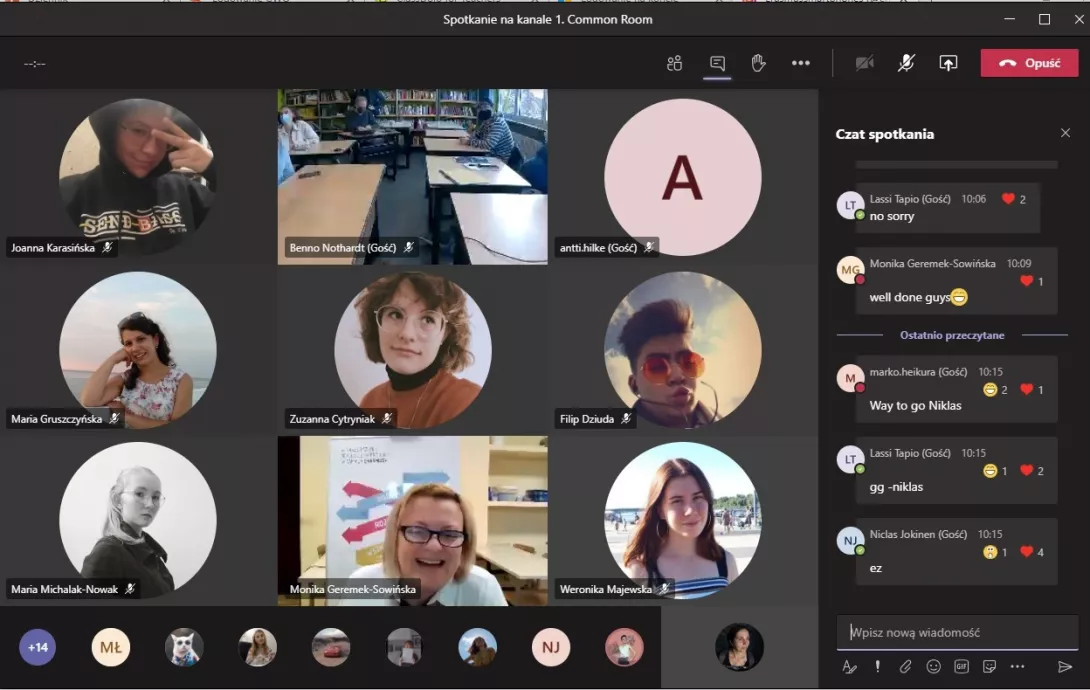This screenshot has height=690, width=1090.
Task: Attach a file to chat message
Action: [905, 666]
